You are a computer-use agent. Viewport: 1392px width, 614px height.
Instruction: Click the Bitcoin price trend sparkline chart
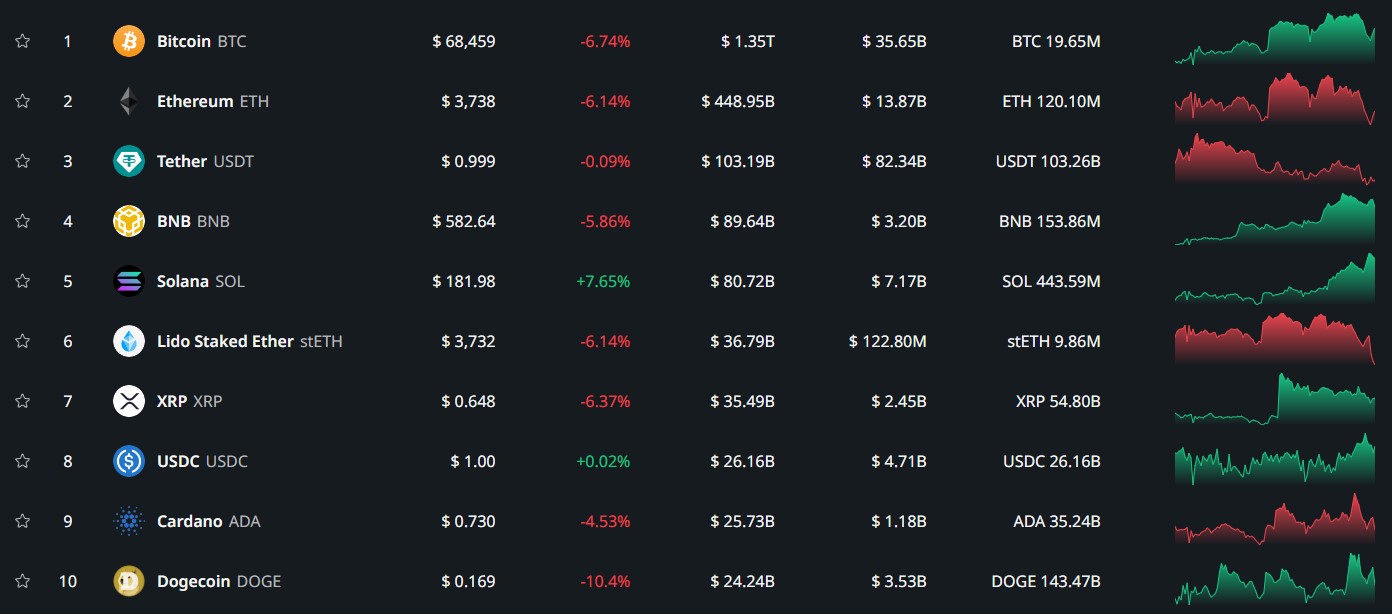point(1275,40)
